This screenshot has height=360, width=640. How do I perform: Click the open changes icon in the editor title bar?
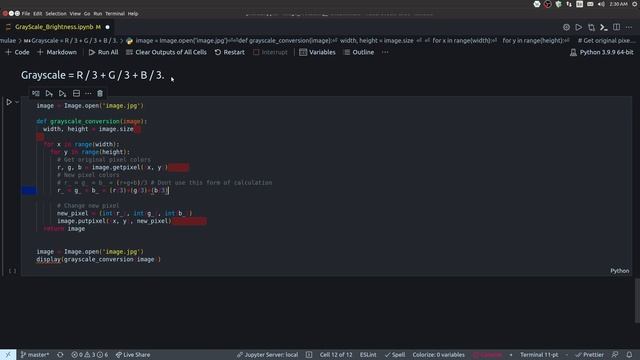591,27
